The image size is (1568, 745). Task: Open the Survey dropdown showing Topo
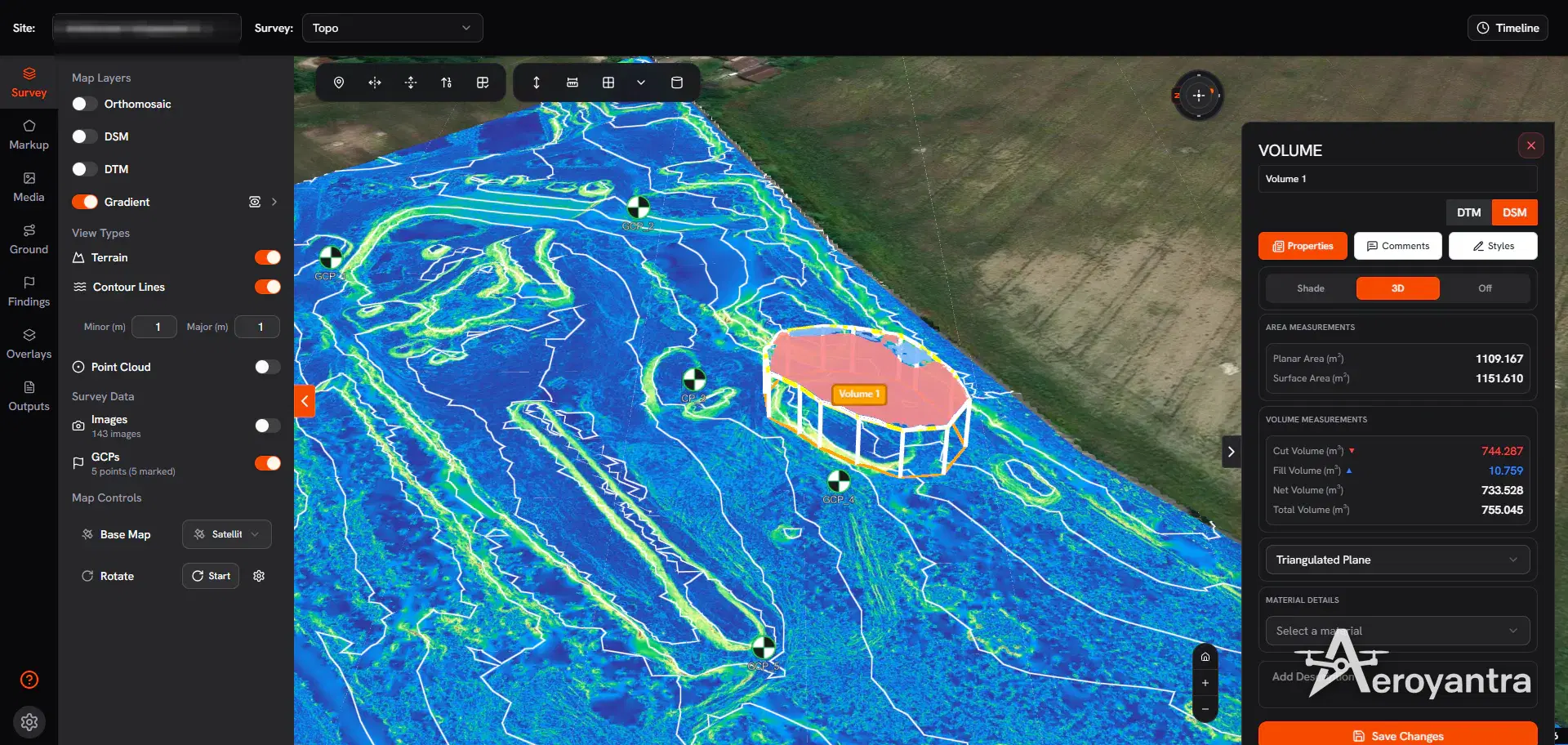(x=392, y=28)
